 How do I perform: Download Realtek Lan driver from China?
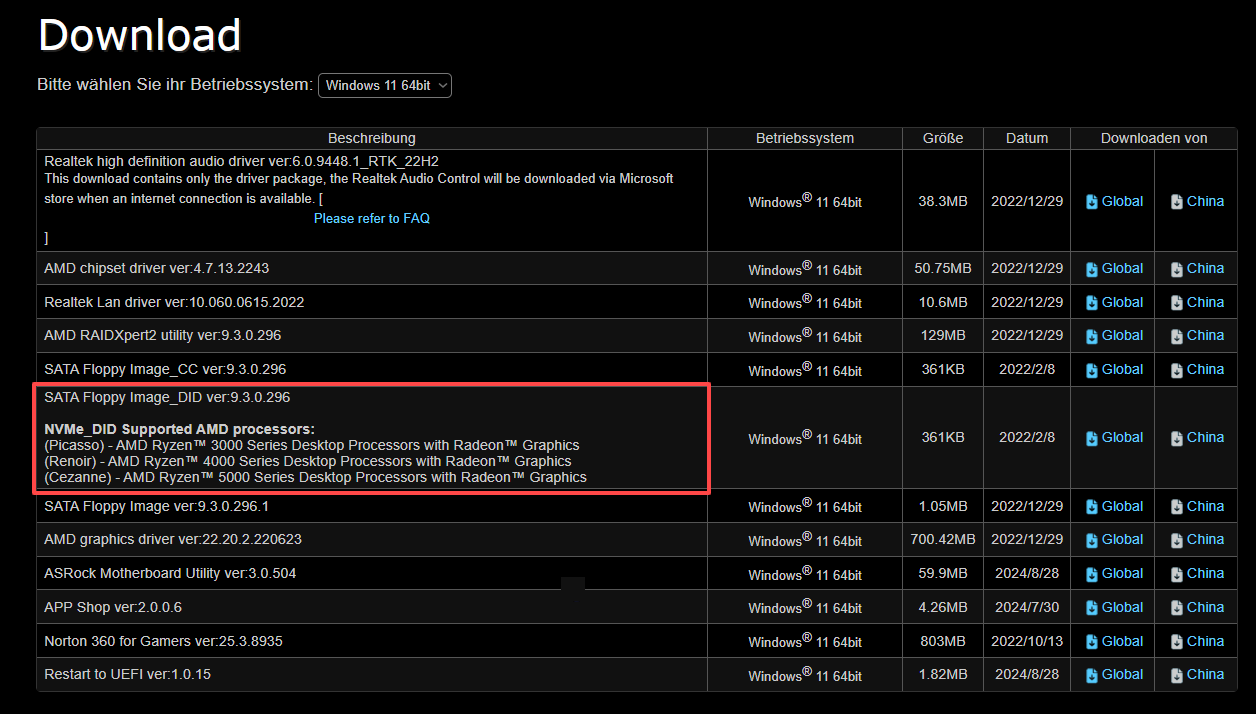(x=1197, y=302)
